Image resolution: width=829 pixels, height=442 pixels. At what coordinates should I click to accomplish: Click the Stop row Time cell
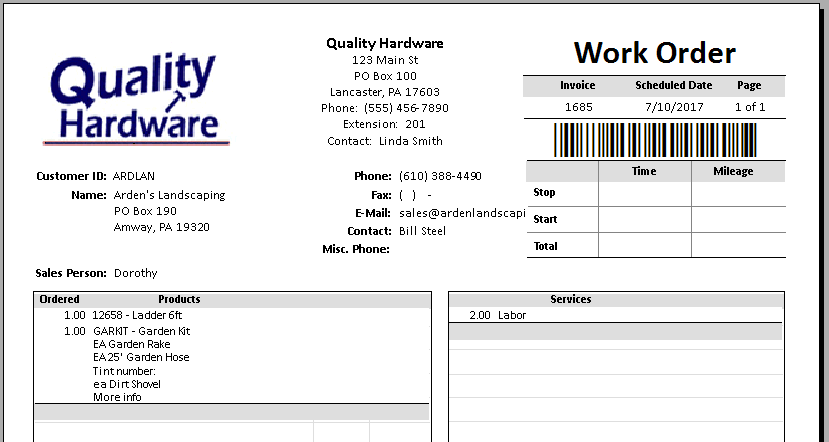click(x=644, y=193)
